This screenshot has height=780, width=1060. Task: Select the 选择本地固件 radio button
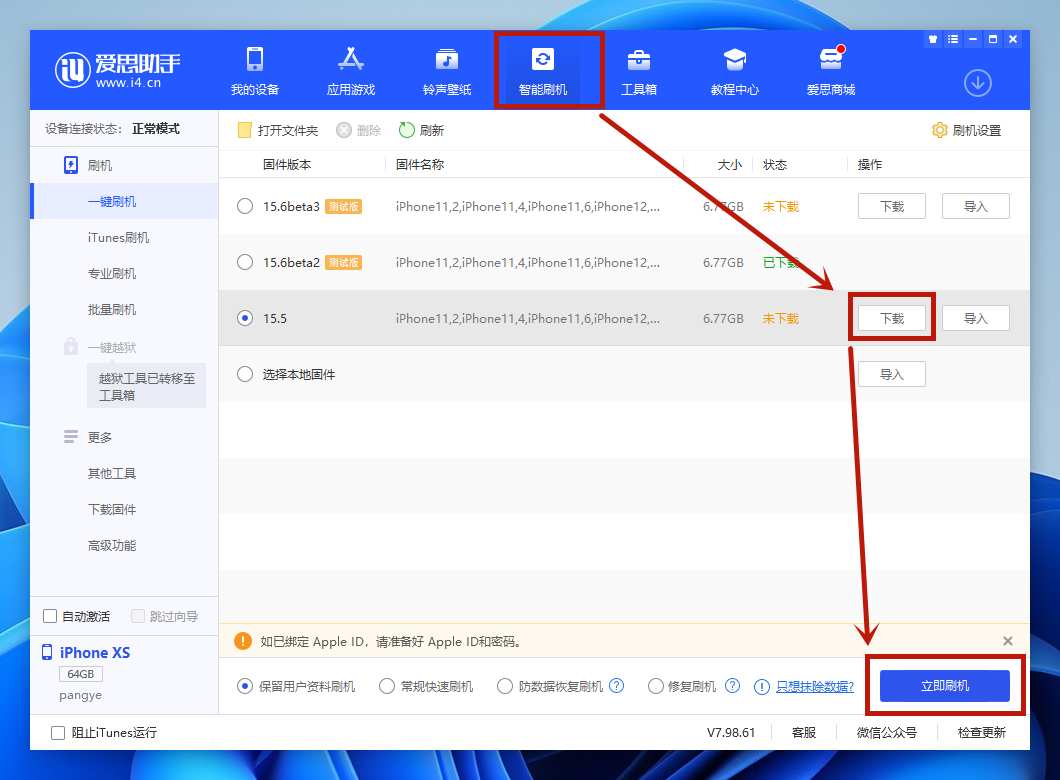[245, 374]
